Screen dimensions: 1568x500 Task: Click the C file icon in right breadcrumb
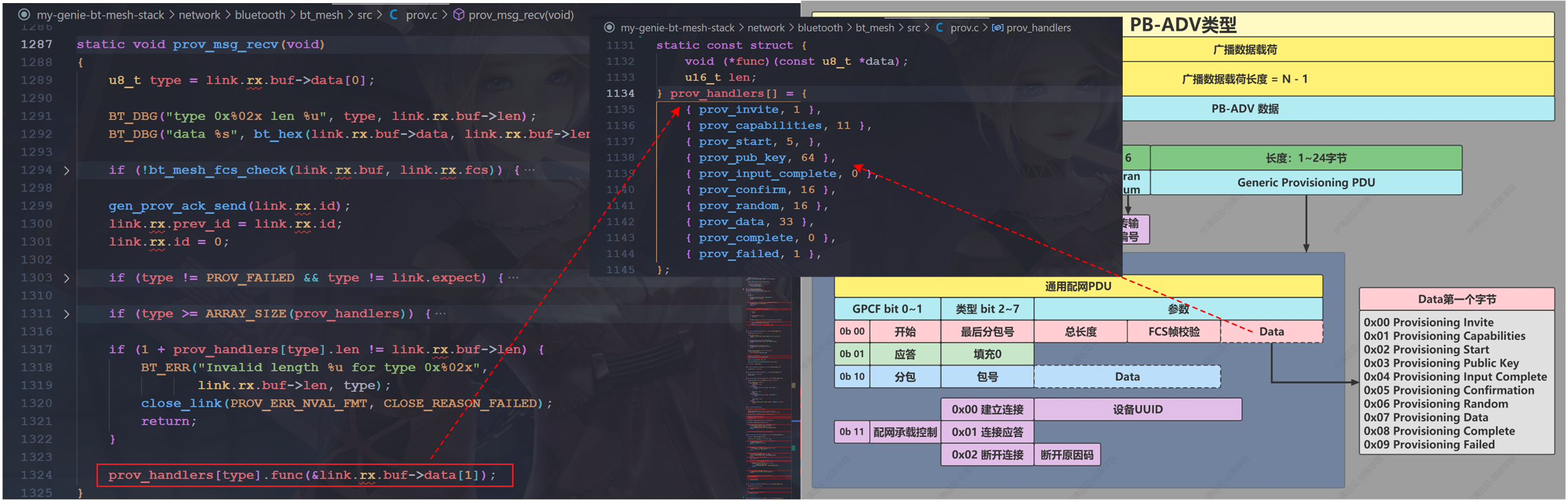939,27
